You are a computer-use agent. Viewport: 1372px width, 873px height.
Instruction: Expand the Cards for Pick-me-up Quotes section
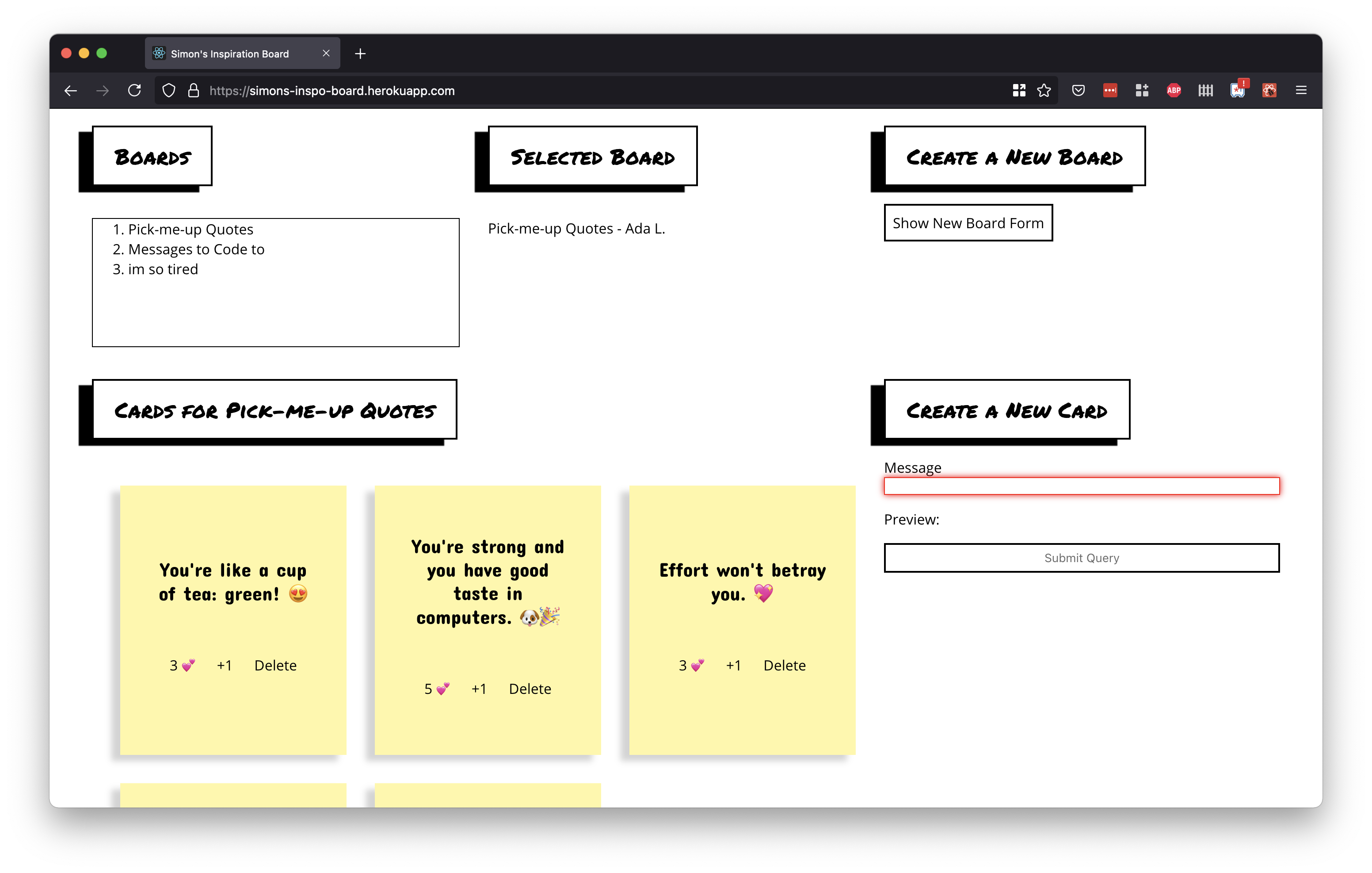275,410
